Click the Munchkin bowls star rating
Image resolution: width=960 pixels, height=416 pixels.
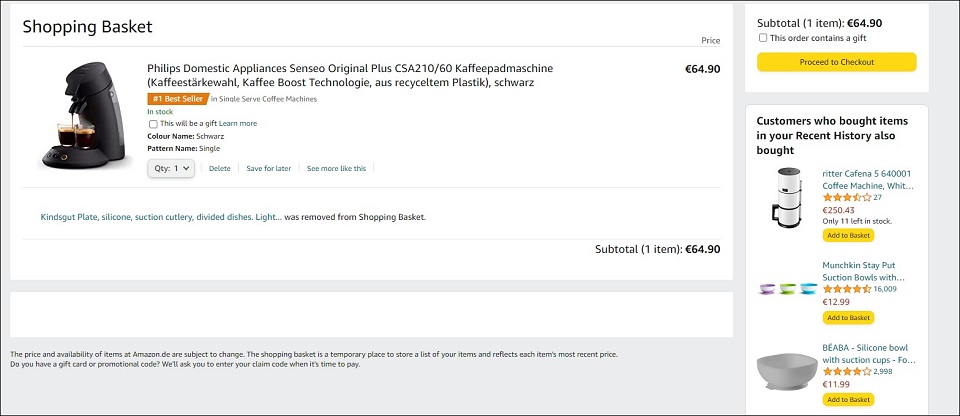[847, 289]
